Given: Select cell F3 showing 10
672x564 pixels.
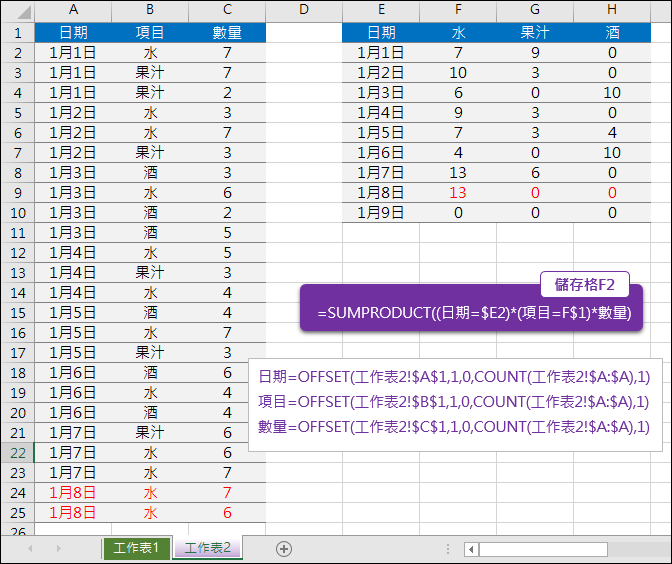Looking at the screenshot, I should coord(458,72).
